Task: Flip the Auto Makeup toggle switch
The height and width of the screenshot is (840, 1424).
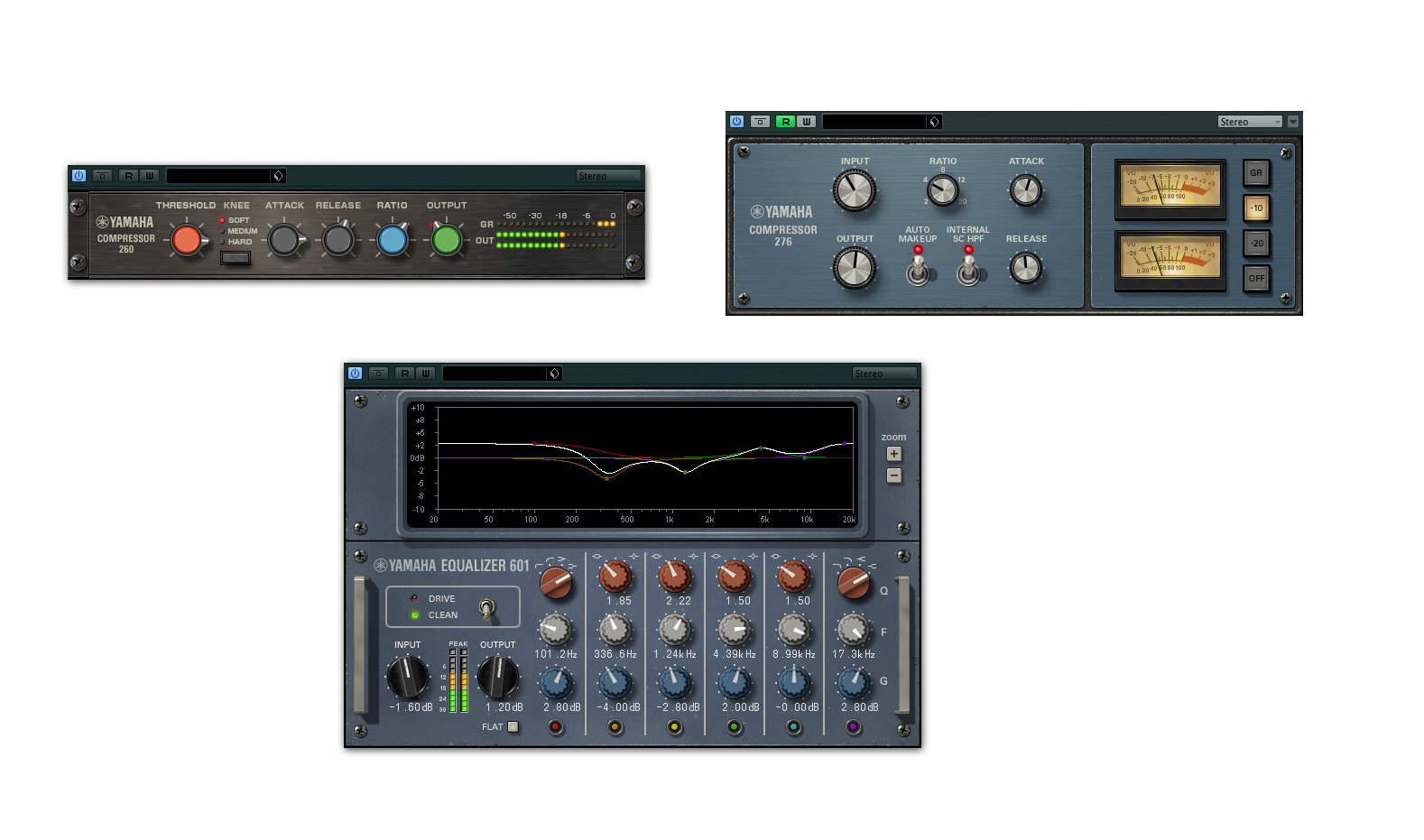Action: tap(918, 270)
